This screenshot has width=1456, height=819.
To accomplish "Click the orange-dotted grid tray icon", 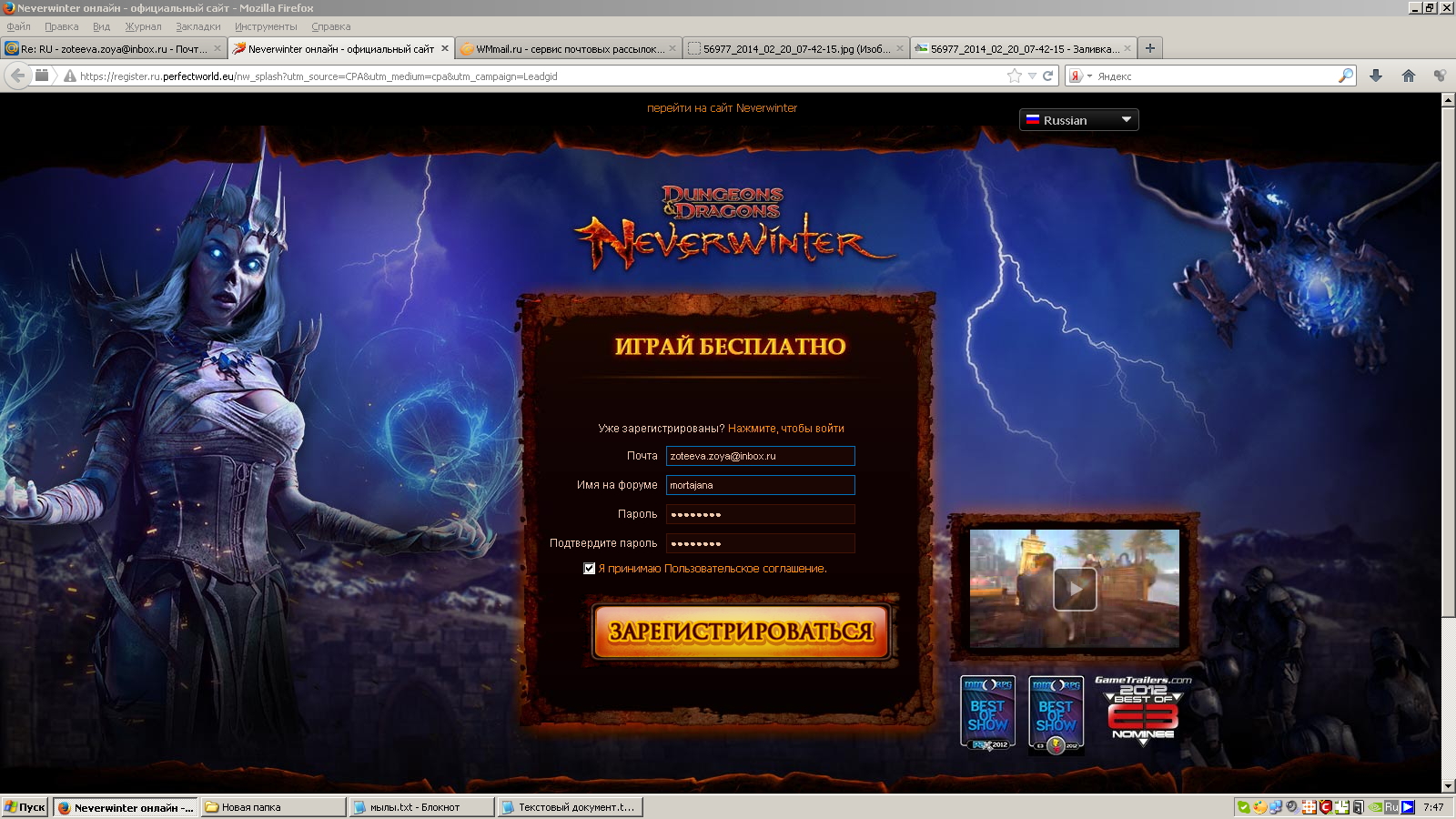I will (1309, 807).
